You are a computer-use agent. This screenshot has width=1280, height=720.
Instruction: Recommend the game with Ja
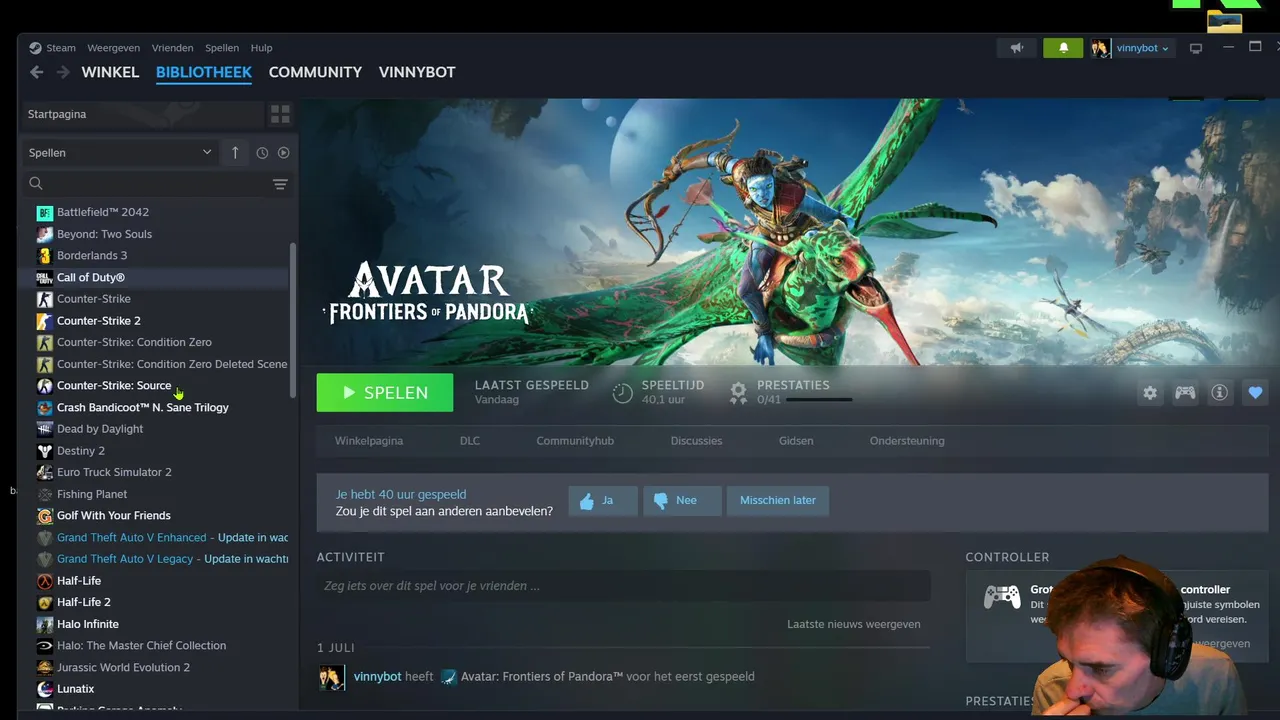603,500
